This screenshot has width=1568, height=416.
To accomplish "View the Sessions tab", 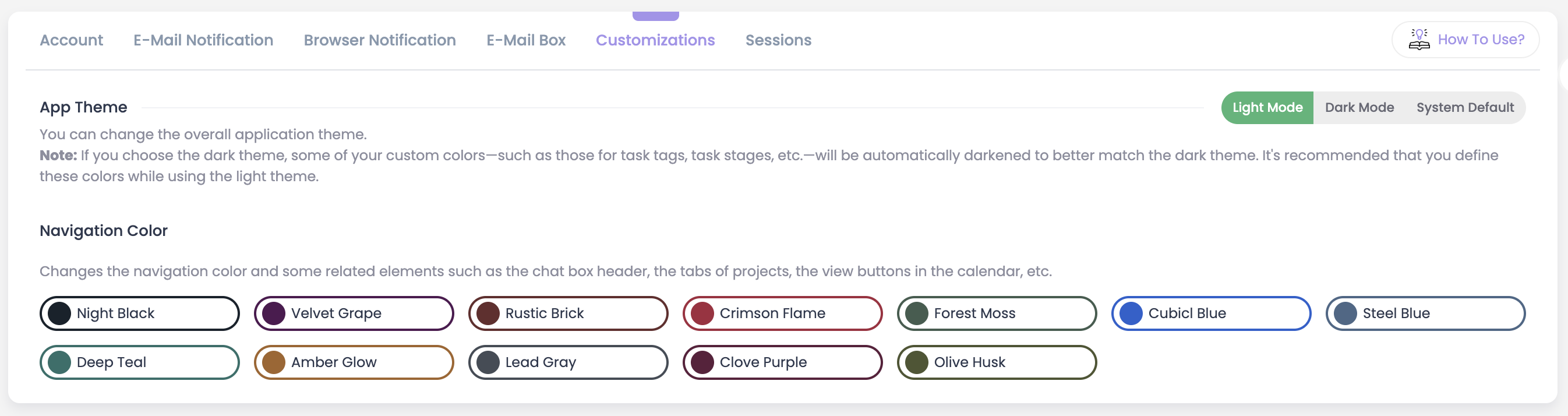I will pos(778,40).
